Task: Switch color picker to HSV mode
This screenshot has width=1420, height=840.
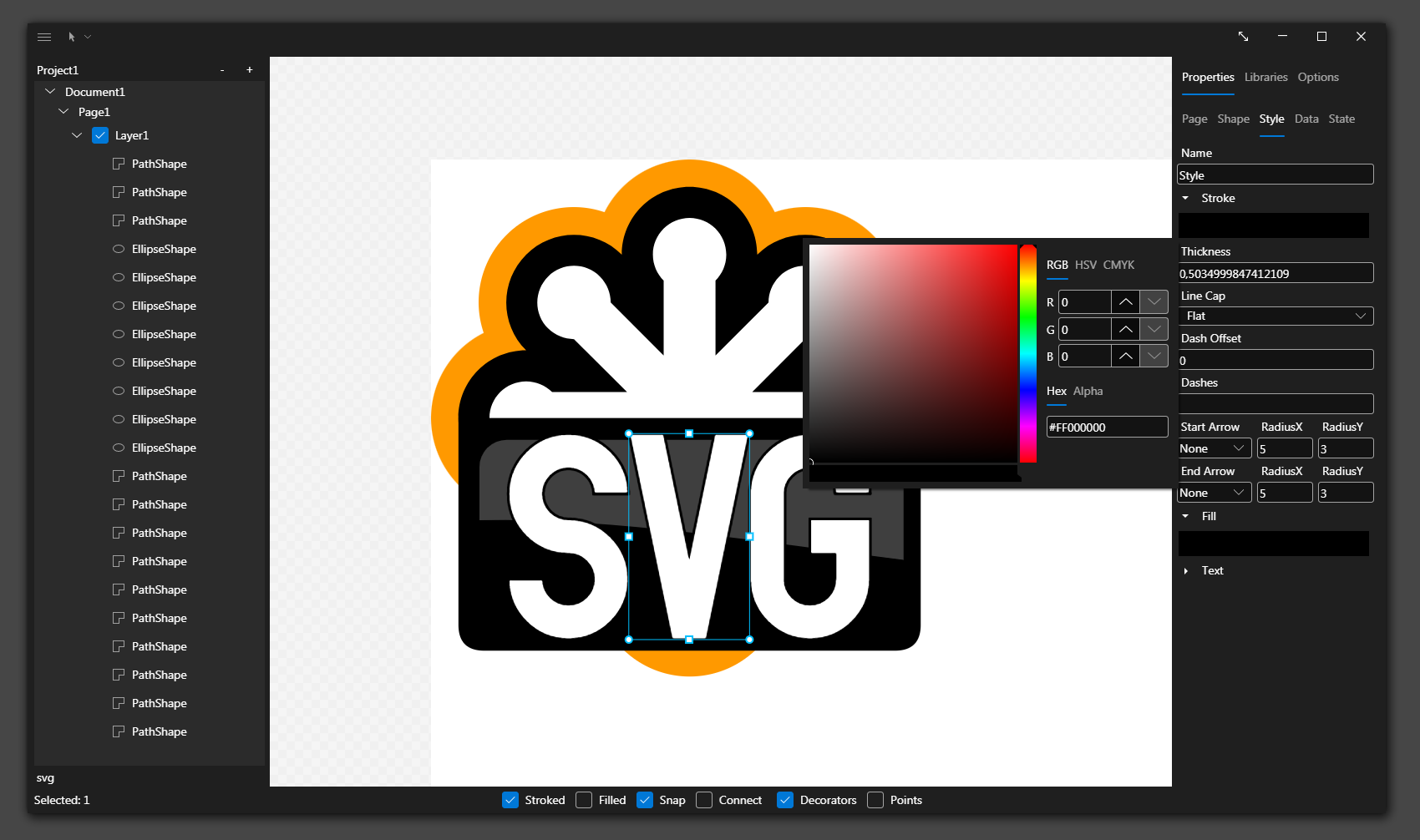Action: coord(1086,265)
